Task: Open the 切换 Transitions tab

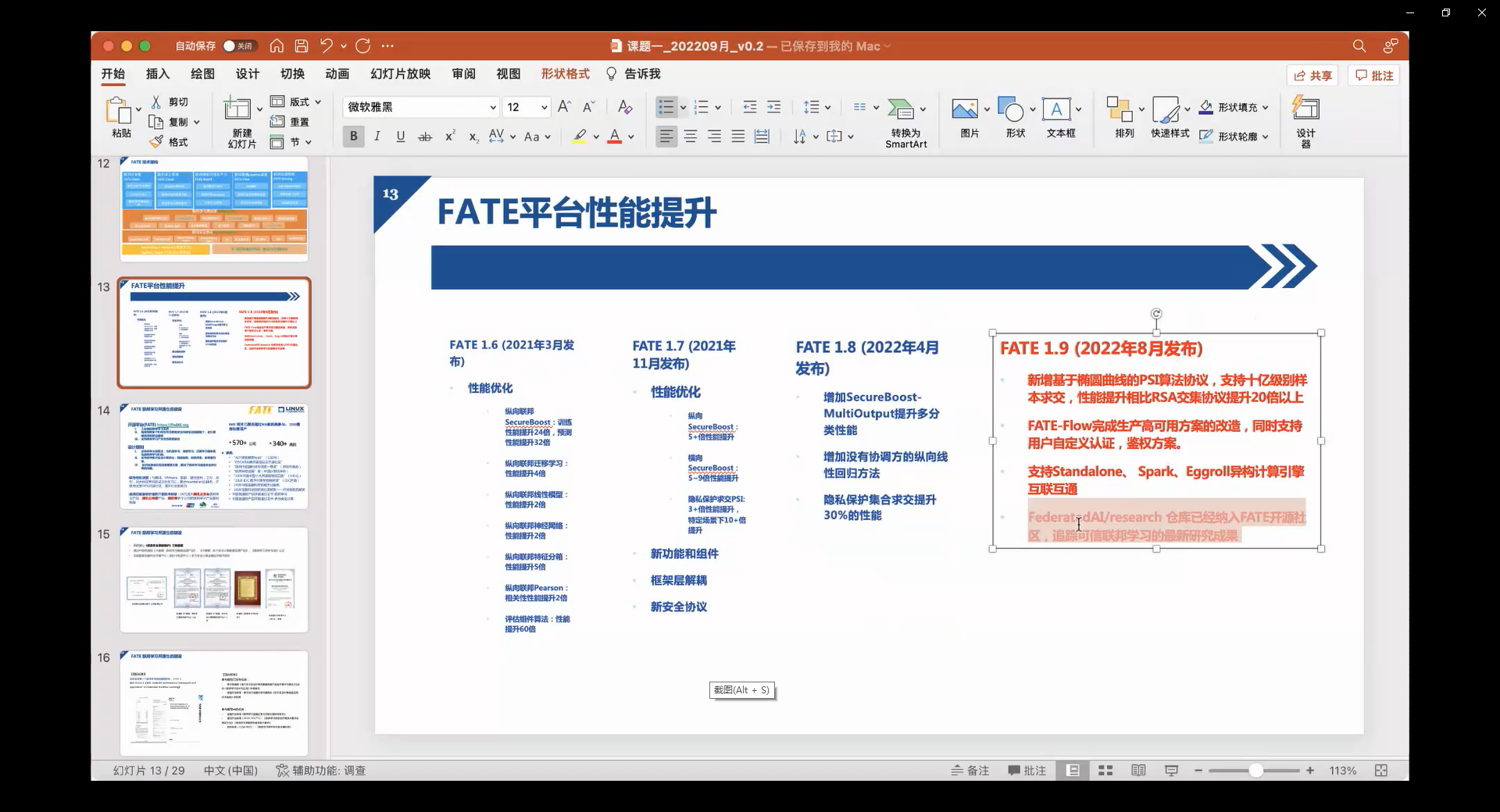Action: [292, 73]
